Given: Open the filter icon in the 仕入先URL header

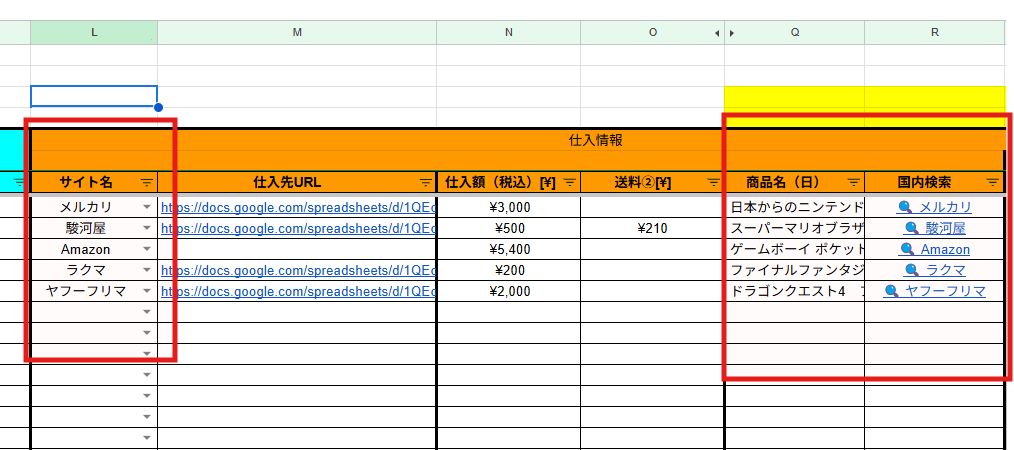Looking at the screenshot, I should (426, 182).
